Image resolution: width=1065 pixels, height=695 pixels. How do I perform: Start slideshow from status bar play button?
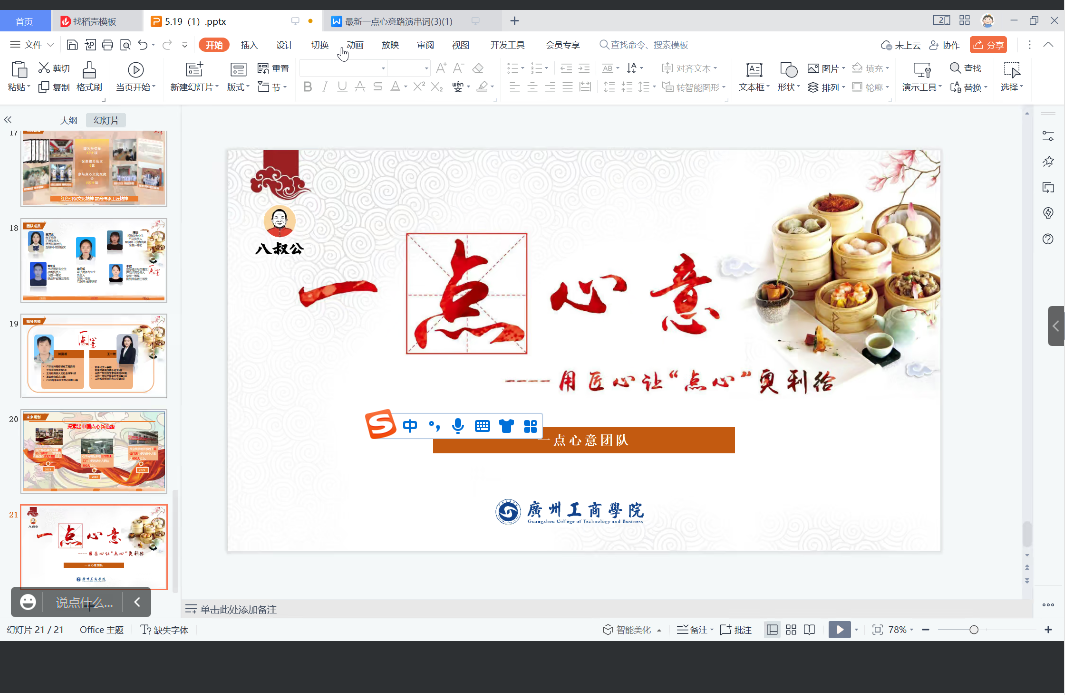click(x=839, y=630)
